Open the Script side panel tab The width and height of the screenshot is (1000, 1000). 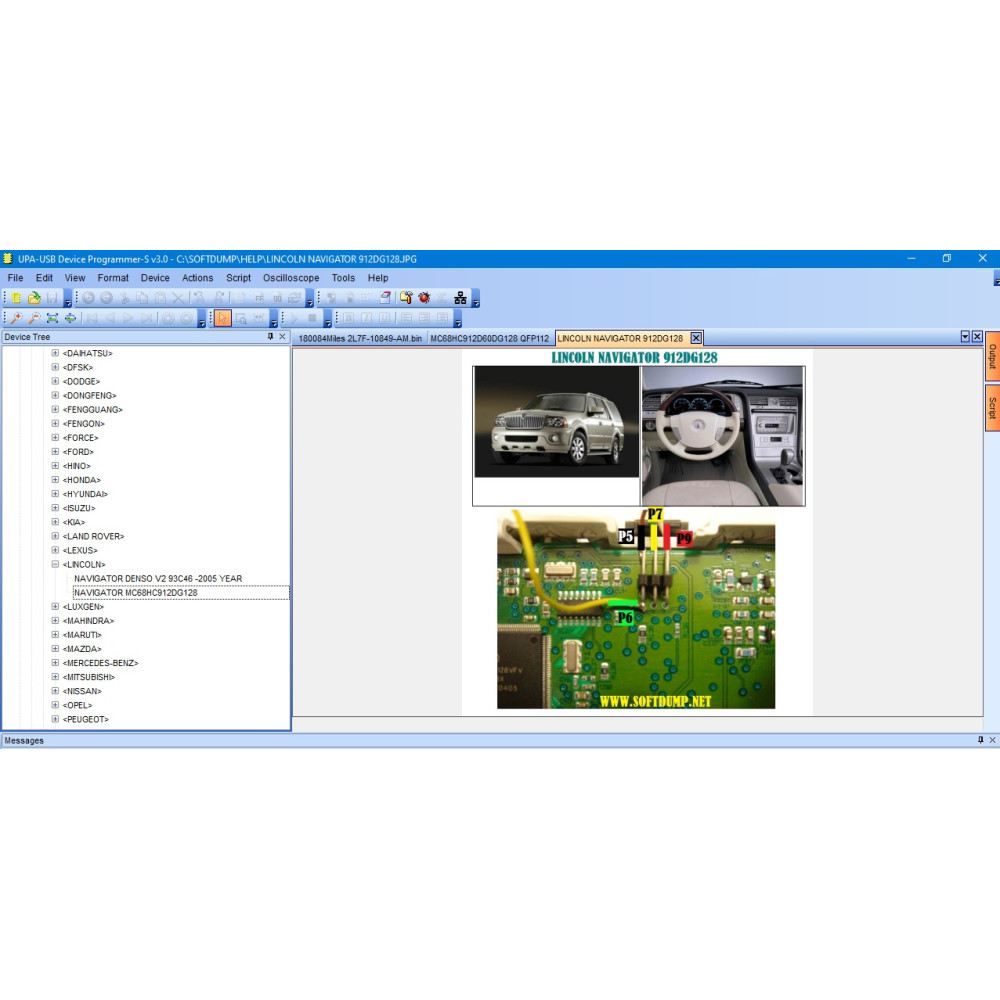click(992, 408)
